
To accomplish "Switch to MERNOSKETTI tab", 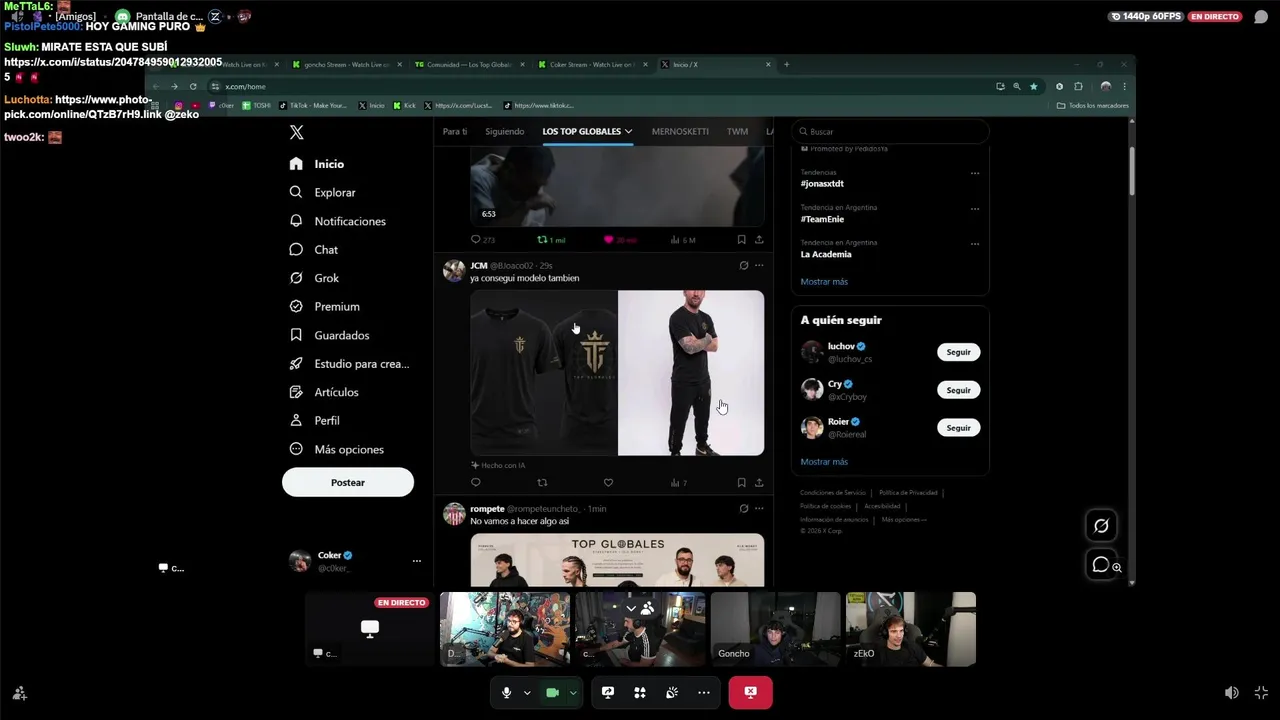I will (680, 131).
